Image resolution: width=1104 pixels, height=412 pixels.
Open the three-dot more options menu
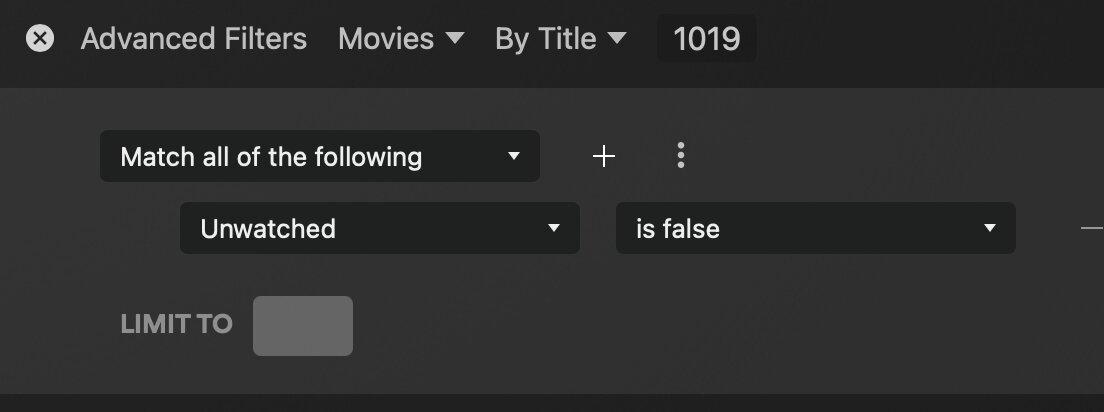(x=681, y=155)
